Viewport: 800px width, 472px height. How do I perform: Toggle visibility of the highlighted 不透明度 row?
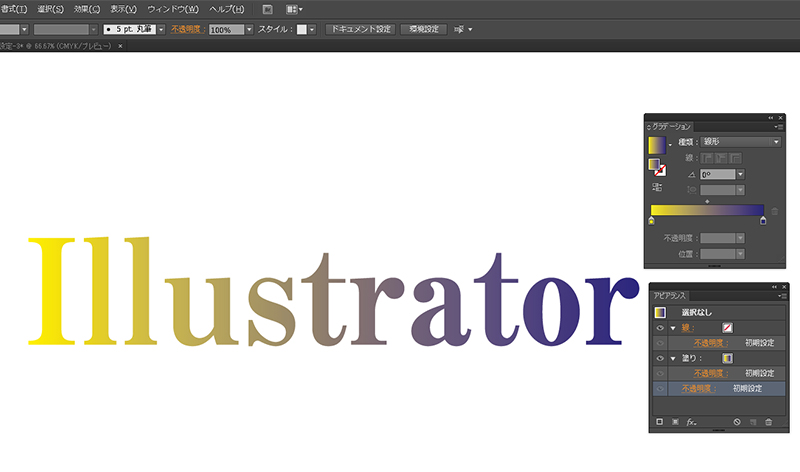(x=660, y=389)
